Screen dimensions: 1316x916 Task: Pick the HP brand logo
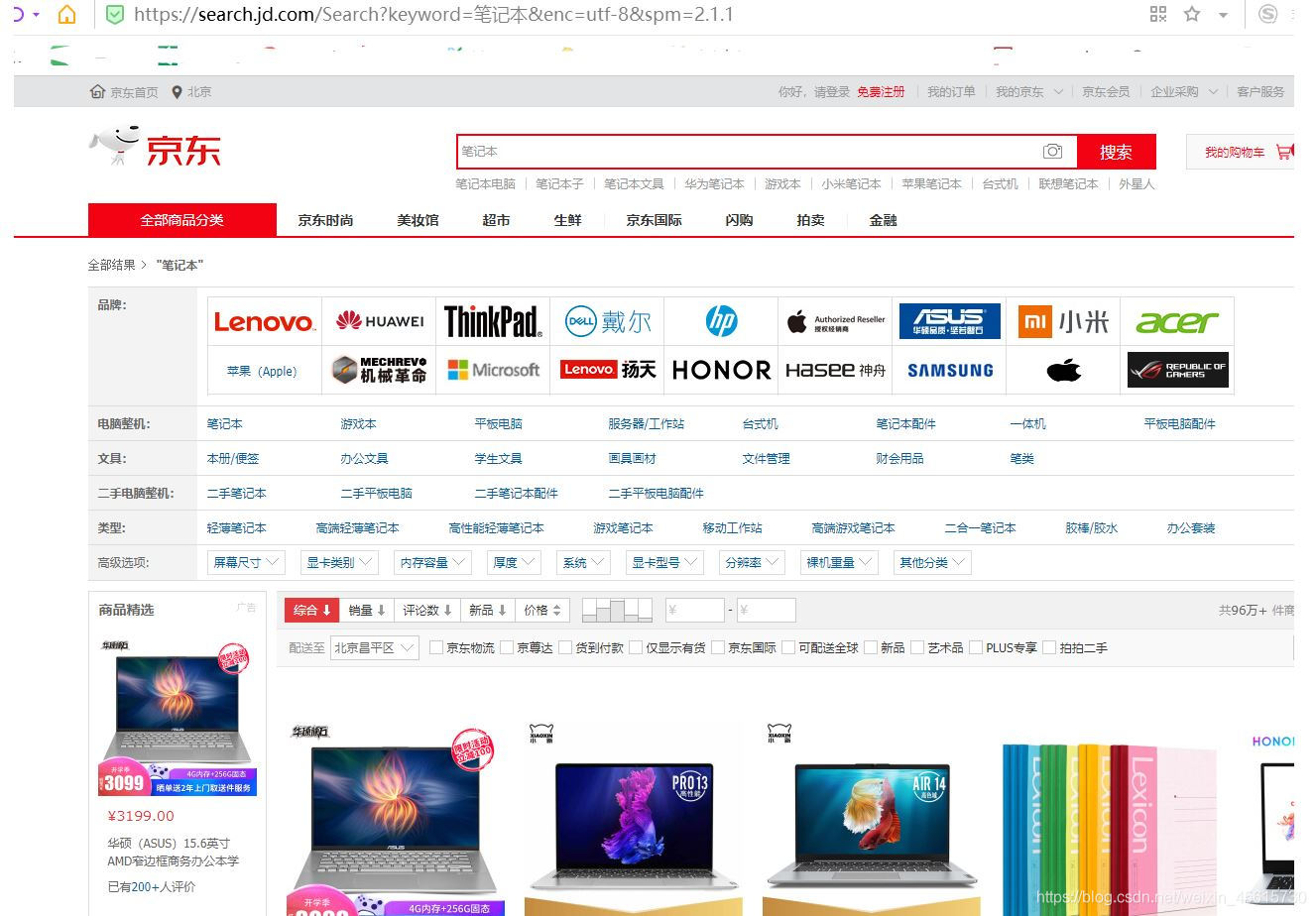pos(721,321)
